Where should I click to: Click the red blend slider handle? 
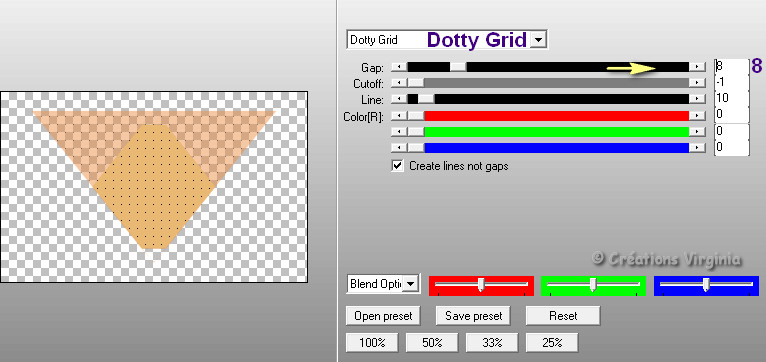[481, 285]
